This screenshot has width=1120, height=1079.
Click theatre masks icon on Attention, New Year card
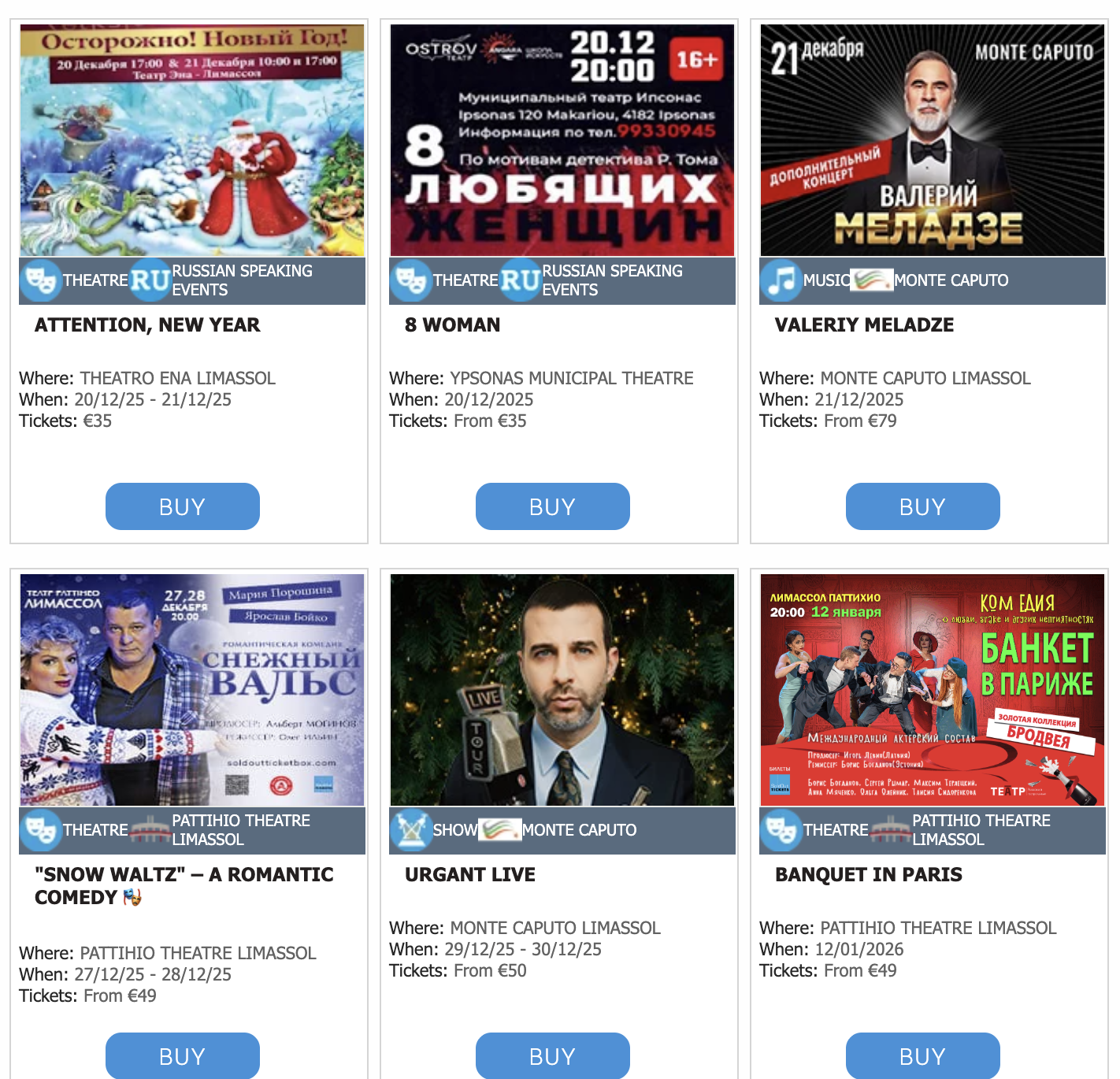[40, 280]
